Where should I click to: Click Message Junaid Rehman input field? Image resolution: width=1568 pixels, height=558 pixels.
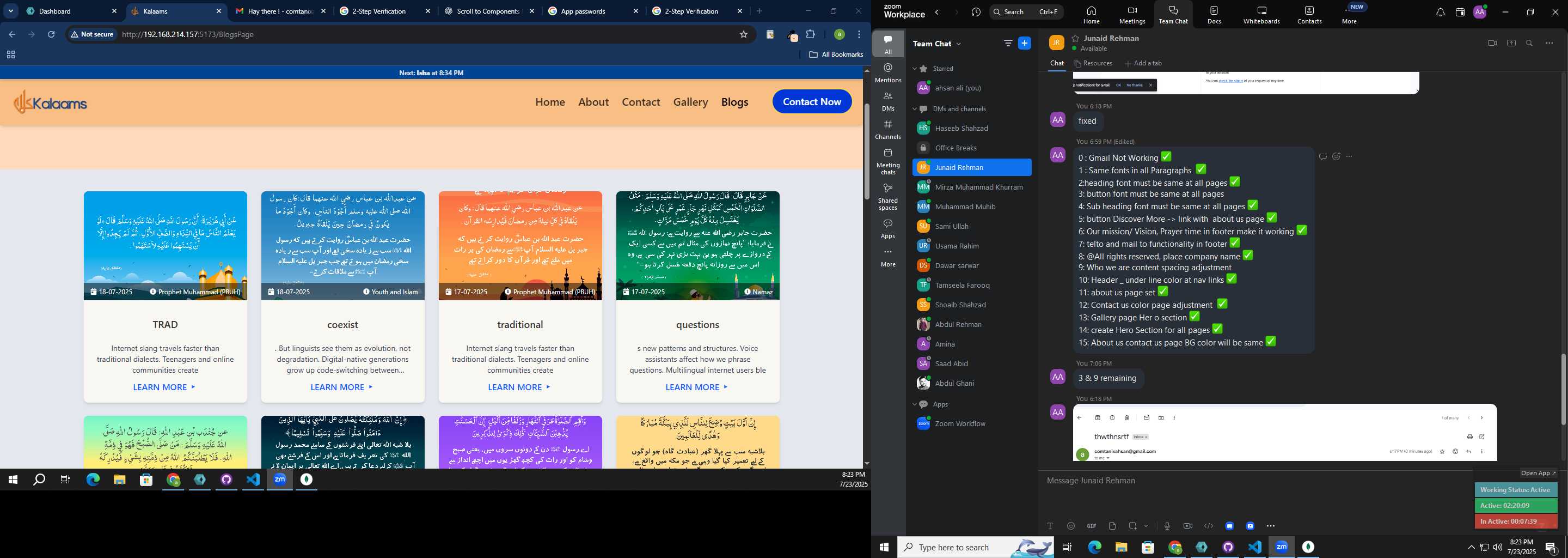(x=1254, y=481)
